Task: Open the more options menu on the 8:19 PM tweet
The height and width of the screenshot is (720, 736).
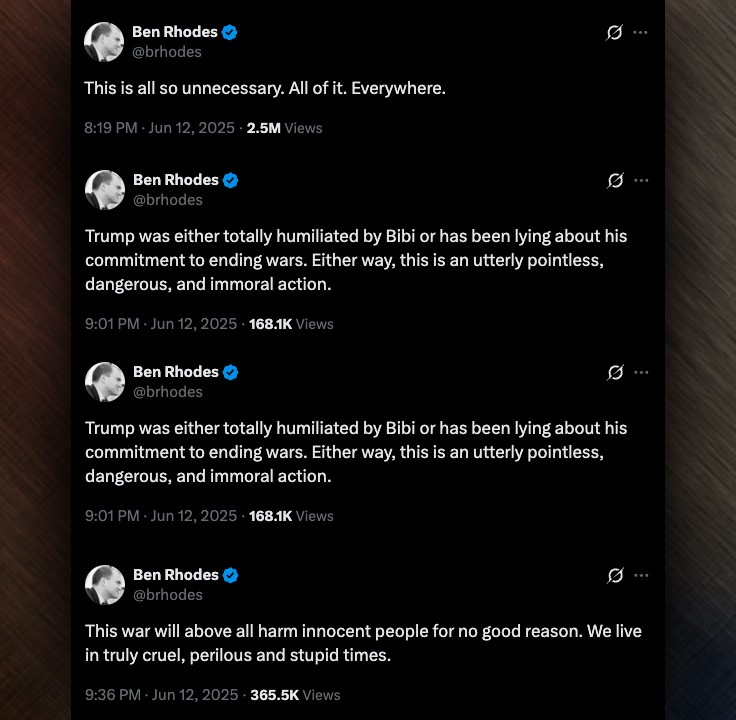Action: pos(641,32)
